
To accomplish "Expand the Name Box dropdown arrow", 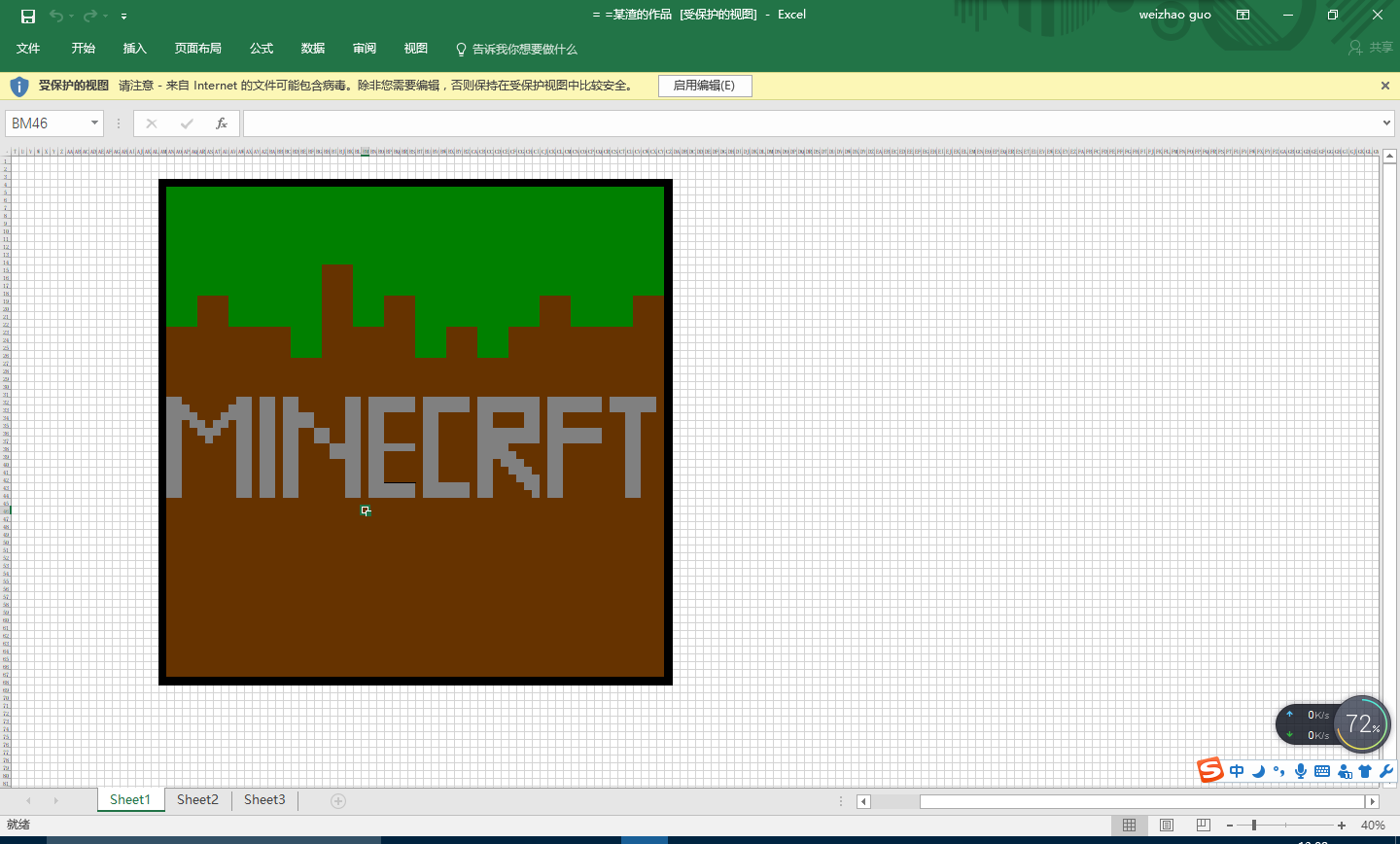I will pos(94,123).
